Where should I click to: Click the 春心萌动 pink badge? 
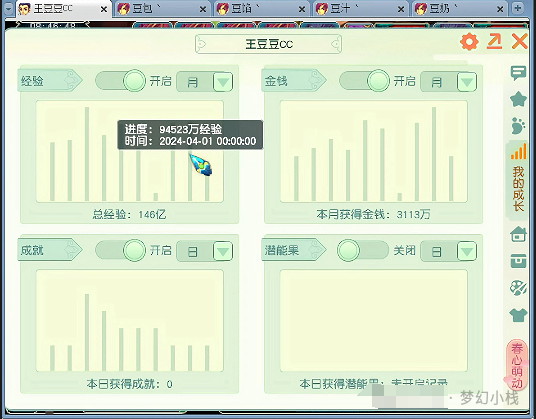[517, 365]
